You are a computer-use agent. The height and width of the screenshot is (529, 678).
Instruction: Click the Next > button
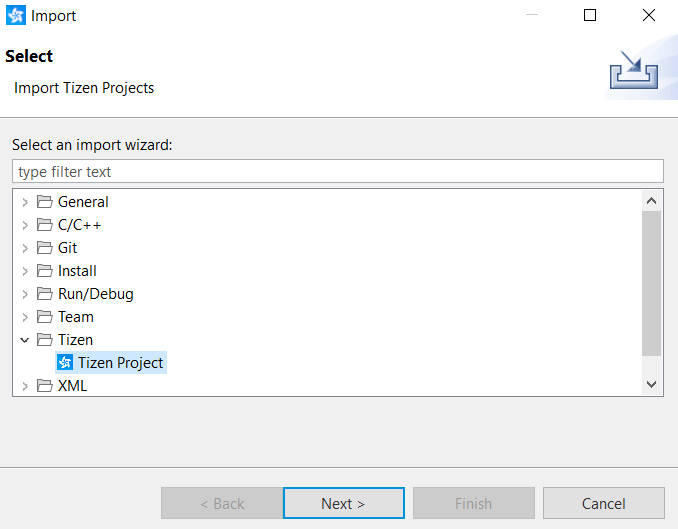click(344, 503)
